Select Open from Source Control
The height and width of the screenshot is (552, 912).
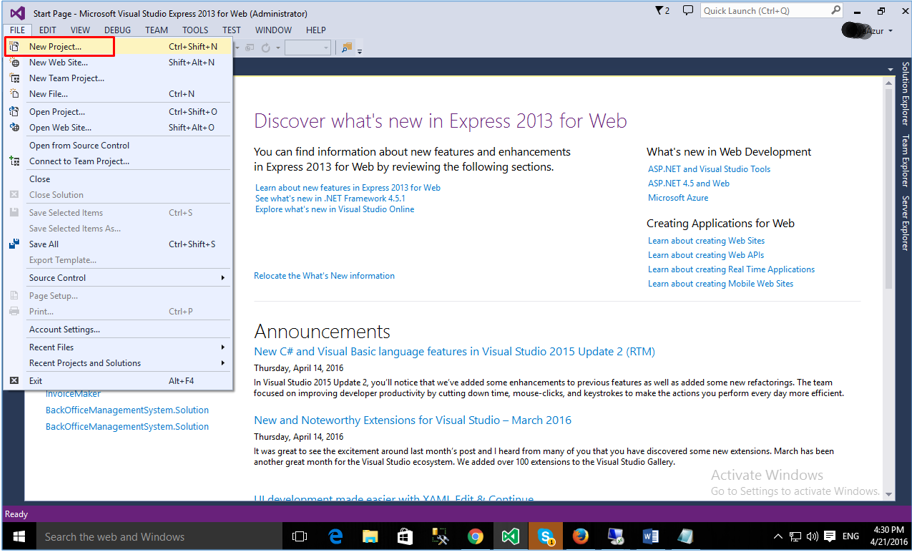point(117,145)
